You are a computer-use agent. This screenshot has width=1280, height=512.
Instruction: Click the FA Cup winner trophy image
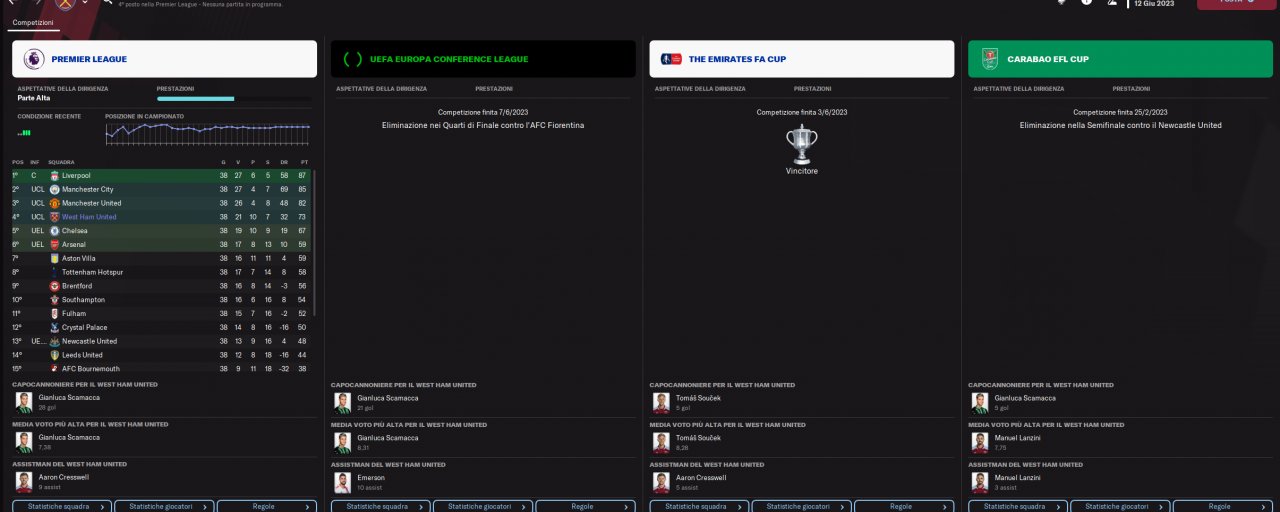802,145
